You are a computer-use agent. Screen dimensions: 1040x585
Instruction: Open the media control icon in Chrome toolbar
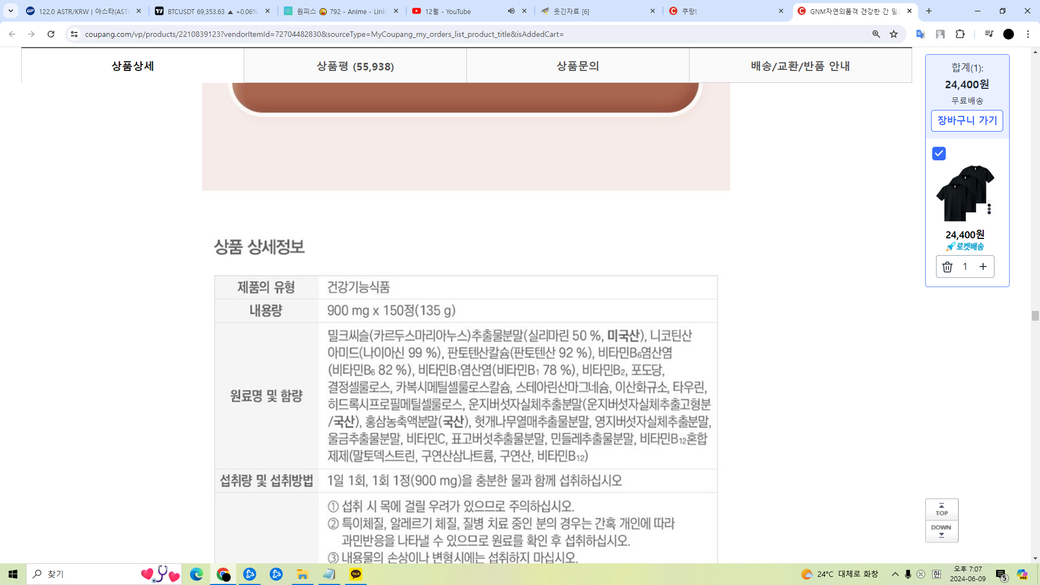tap(988, 34)
